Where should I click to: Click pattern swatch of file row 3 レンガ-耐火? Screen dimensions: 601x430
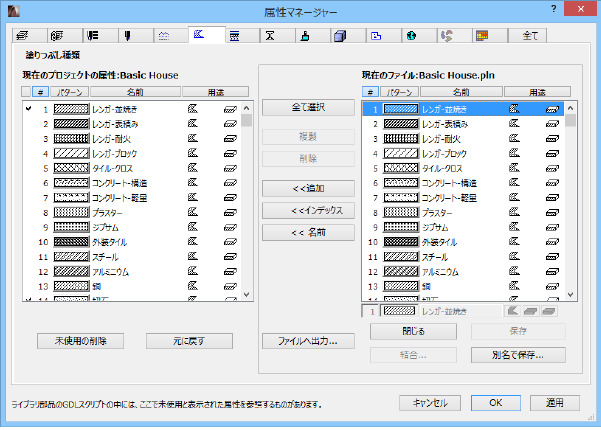coord(401,139)
